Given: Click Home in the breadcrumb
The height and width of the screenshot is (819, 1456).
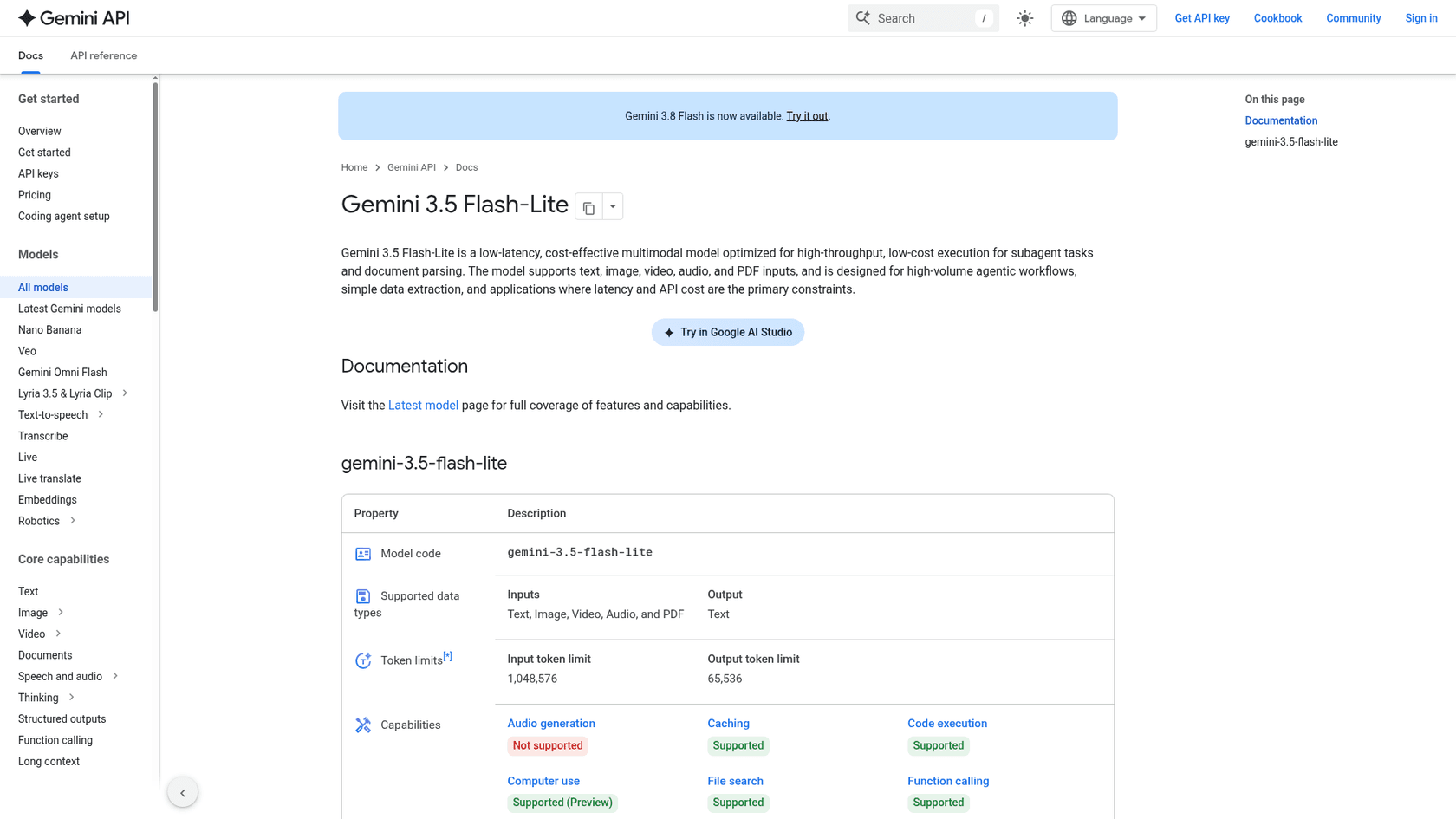Looking at the screenshot, I should click(354, 167).
